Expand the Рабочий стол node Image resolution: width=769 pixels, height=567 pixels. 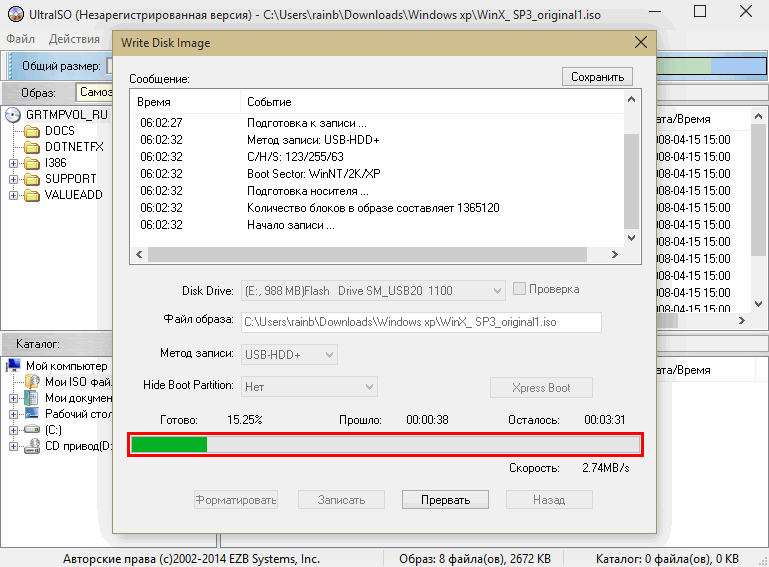pyautogui.click(x=13, y=414)
